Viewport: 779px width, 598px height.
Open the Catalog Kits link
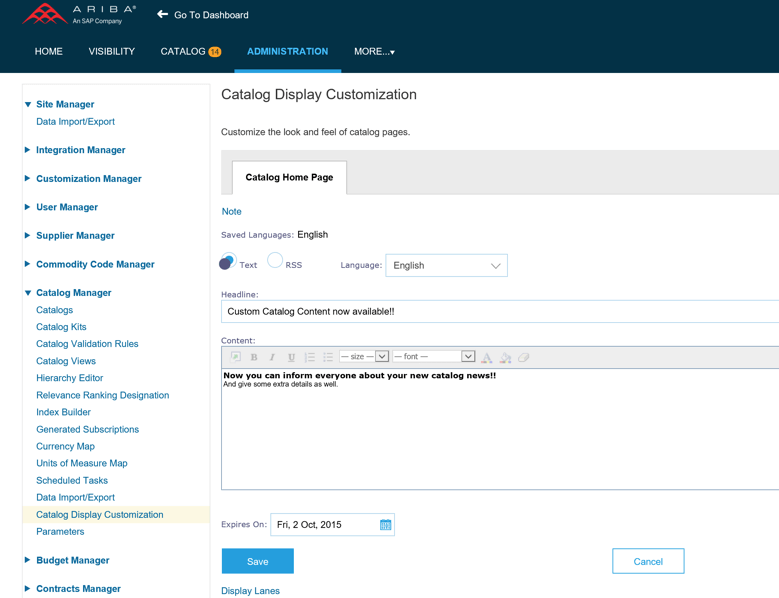pos(61,327)
